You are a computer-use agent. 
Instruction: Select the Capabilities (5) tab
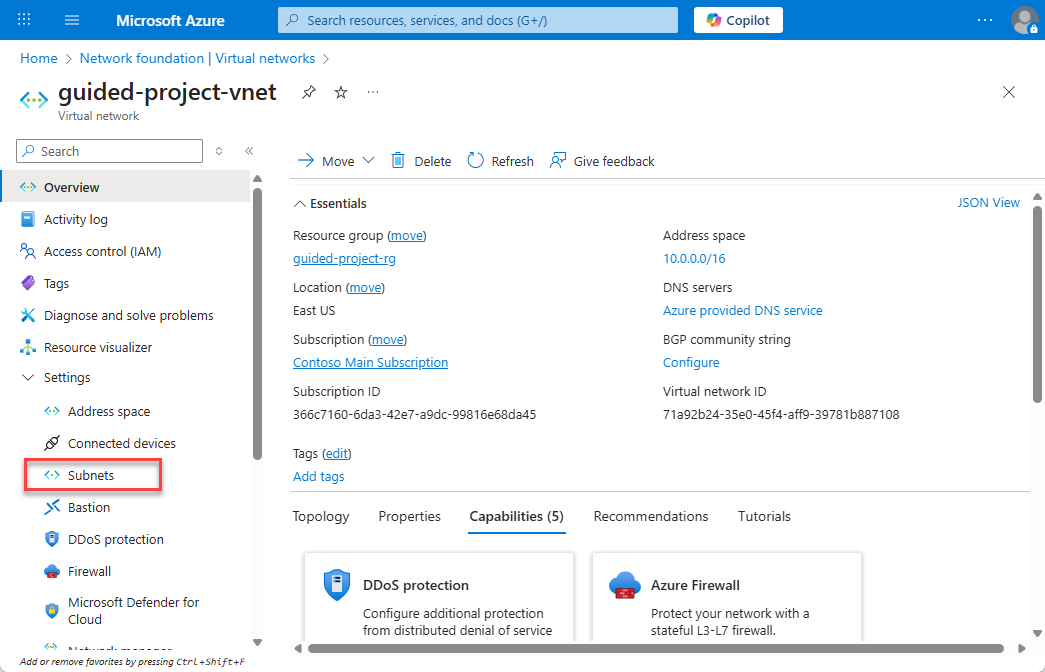[x=517, y=517]
